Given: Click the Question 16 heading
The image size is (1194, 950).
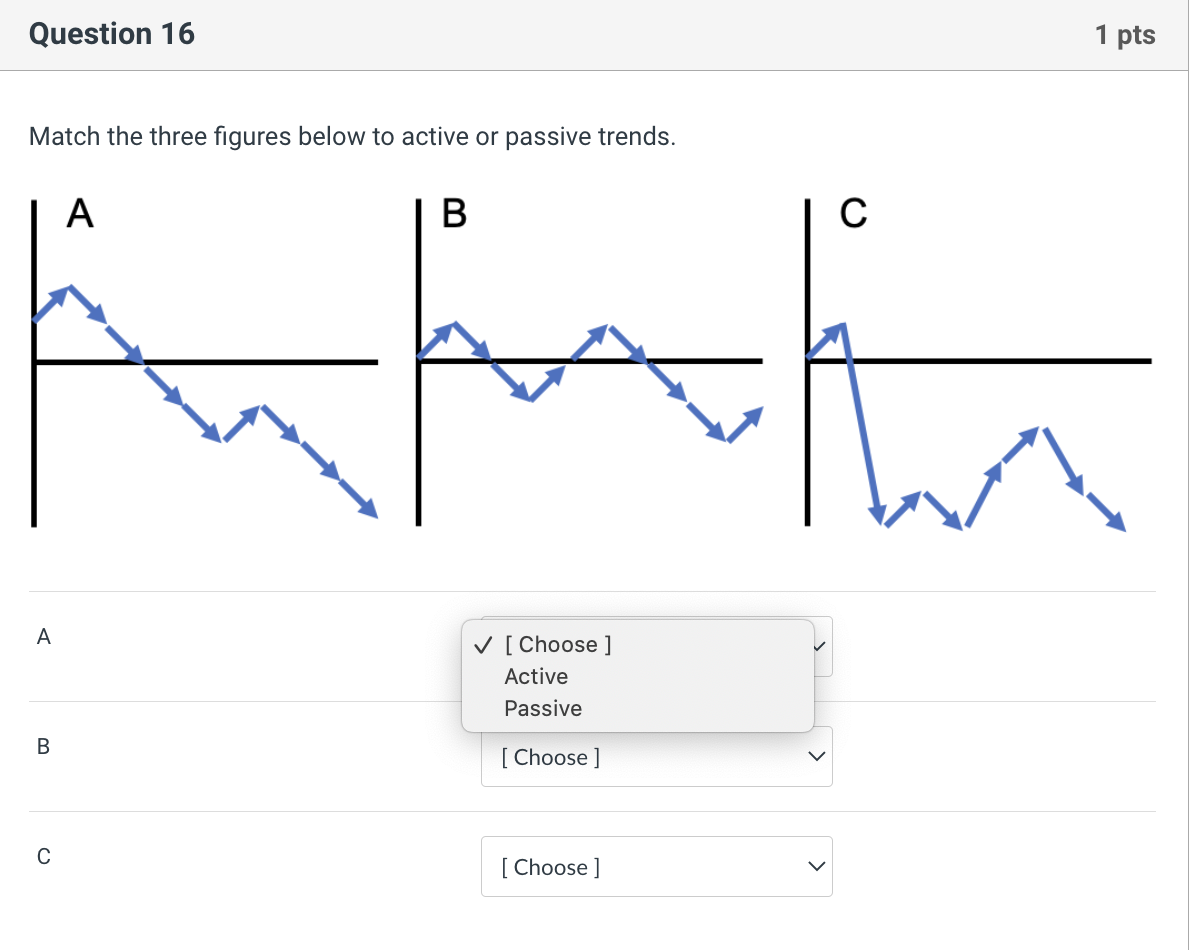Looking at the screenshot, I should 112,35.
